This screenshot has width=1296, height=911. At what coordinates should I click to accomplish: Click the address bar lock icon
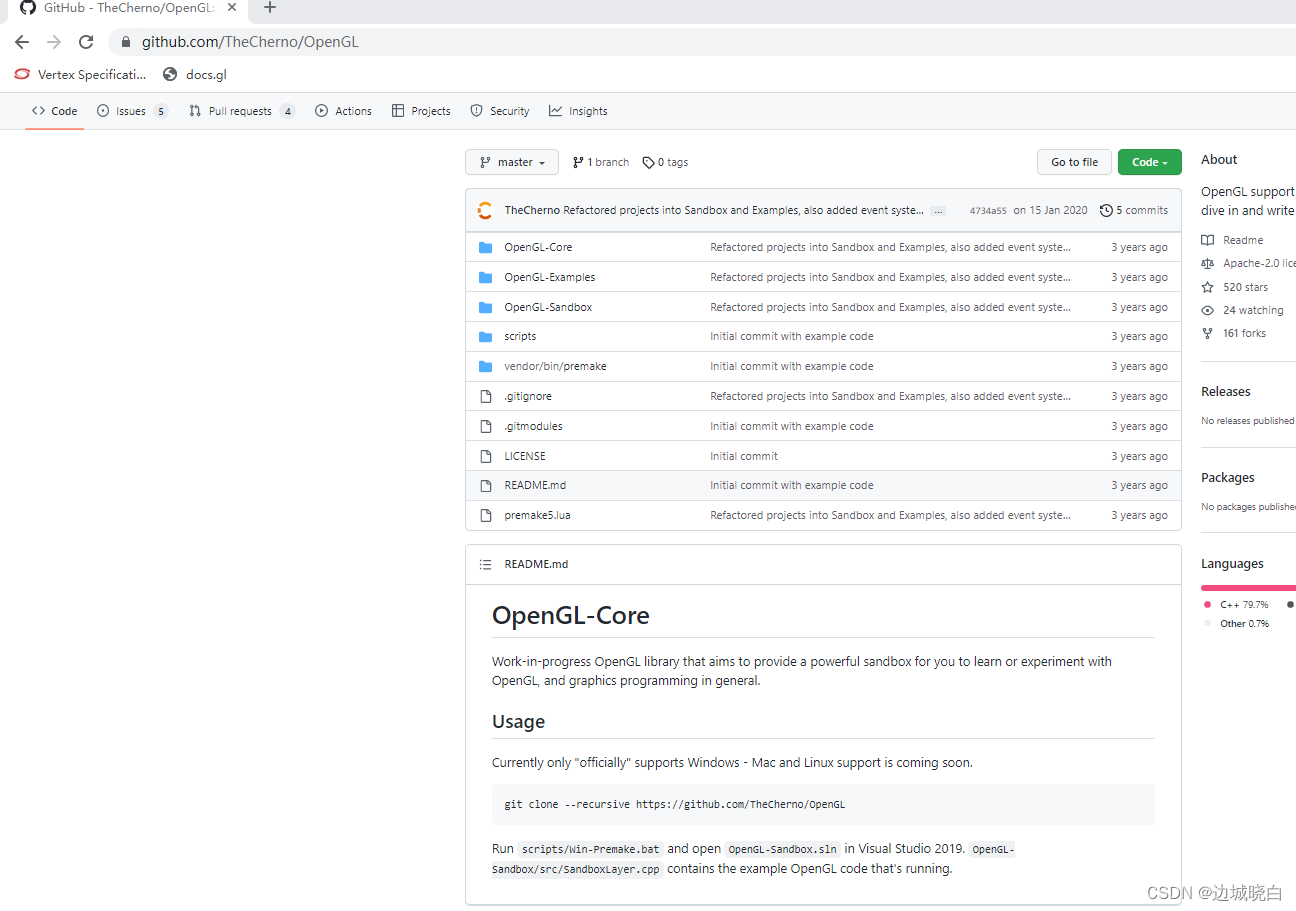126,42
